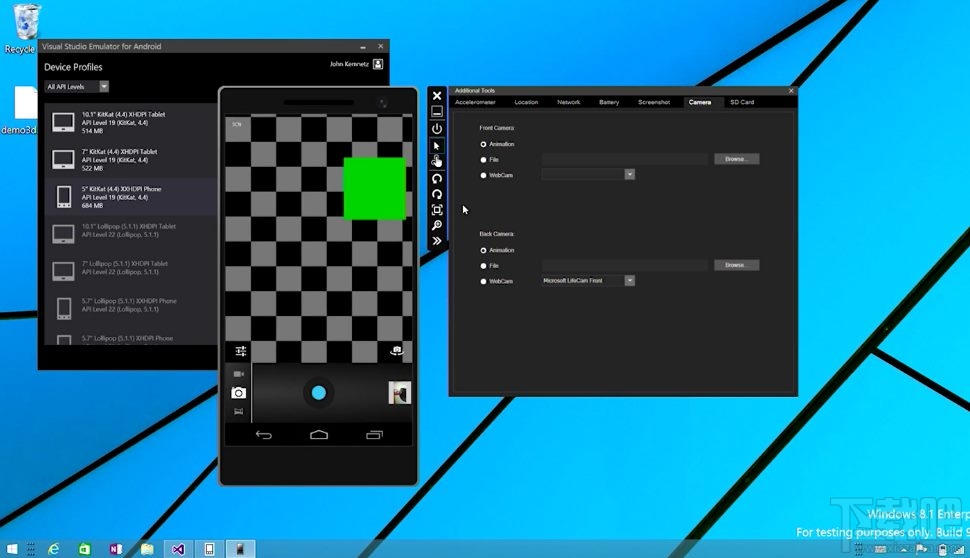Viewport: 970px width, 558px height.
Task: Open camera settings sliders icon
Action: tap(241, 351)
